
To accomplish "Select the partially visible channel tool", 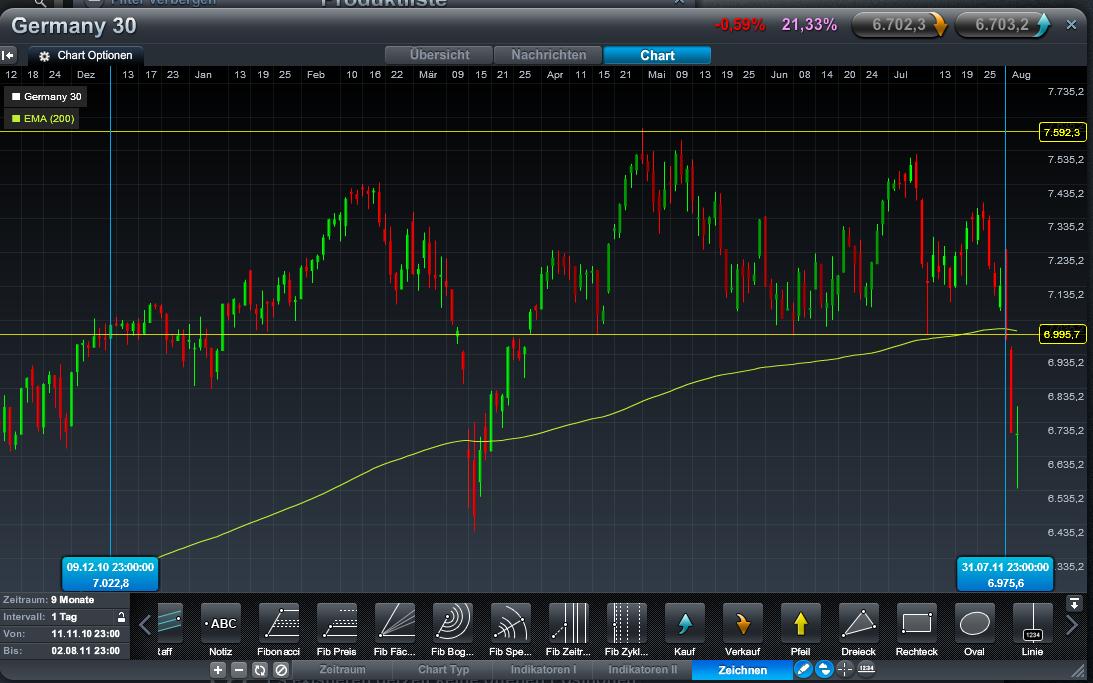I will (169, 630).
